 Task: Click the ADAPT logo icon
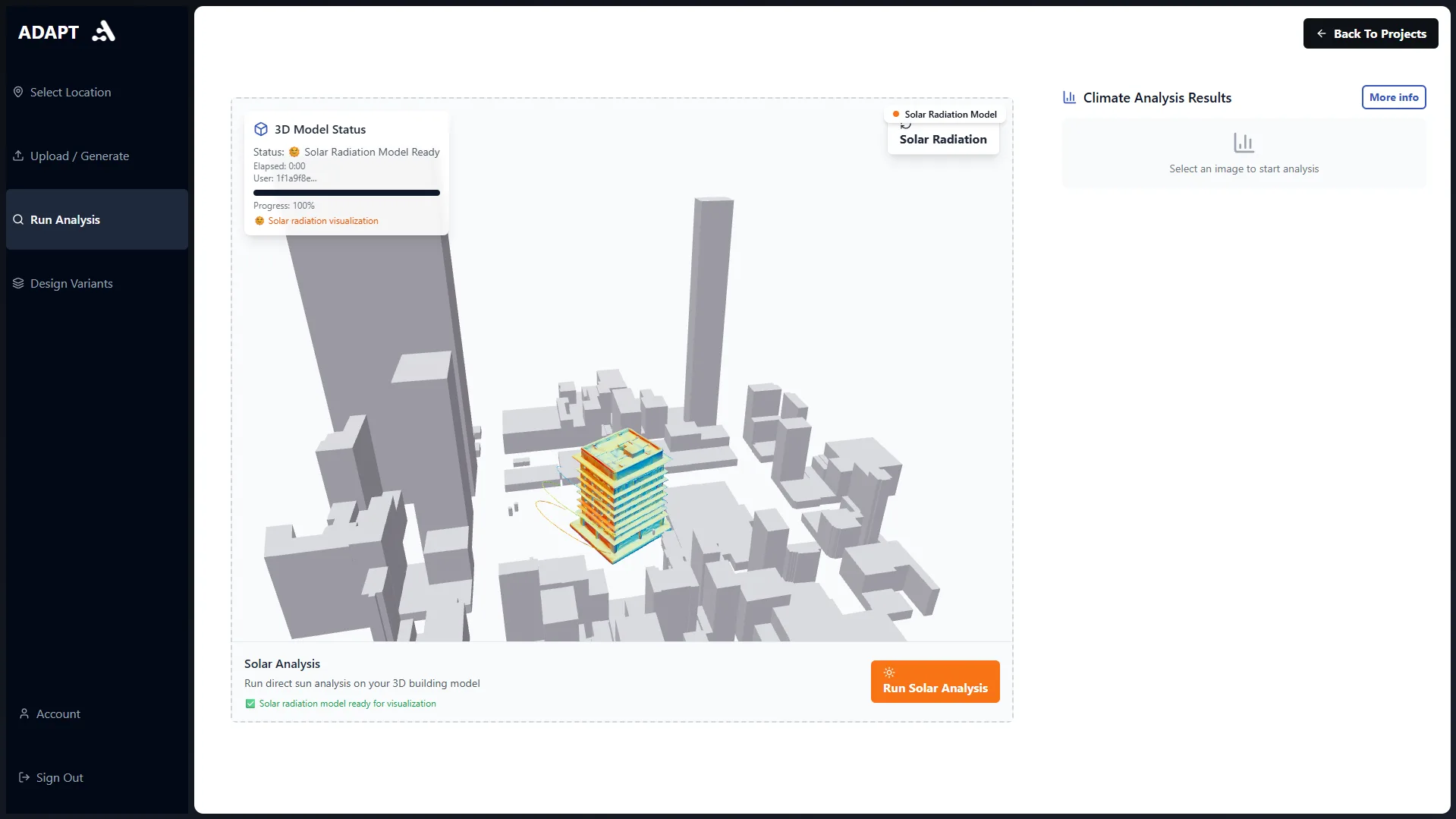point(103,32)
